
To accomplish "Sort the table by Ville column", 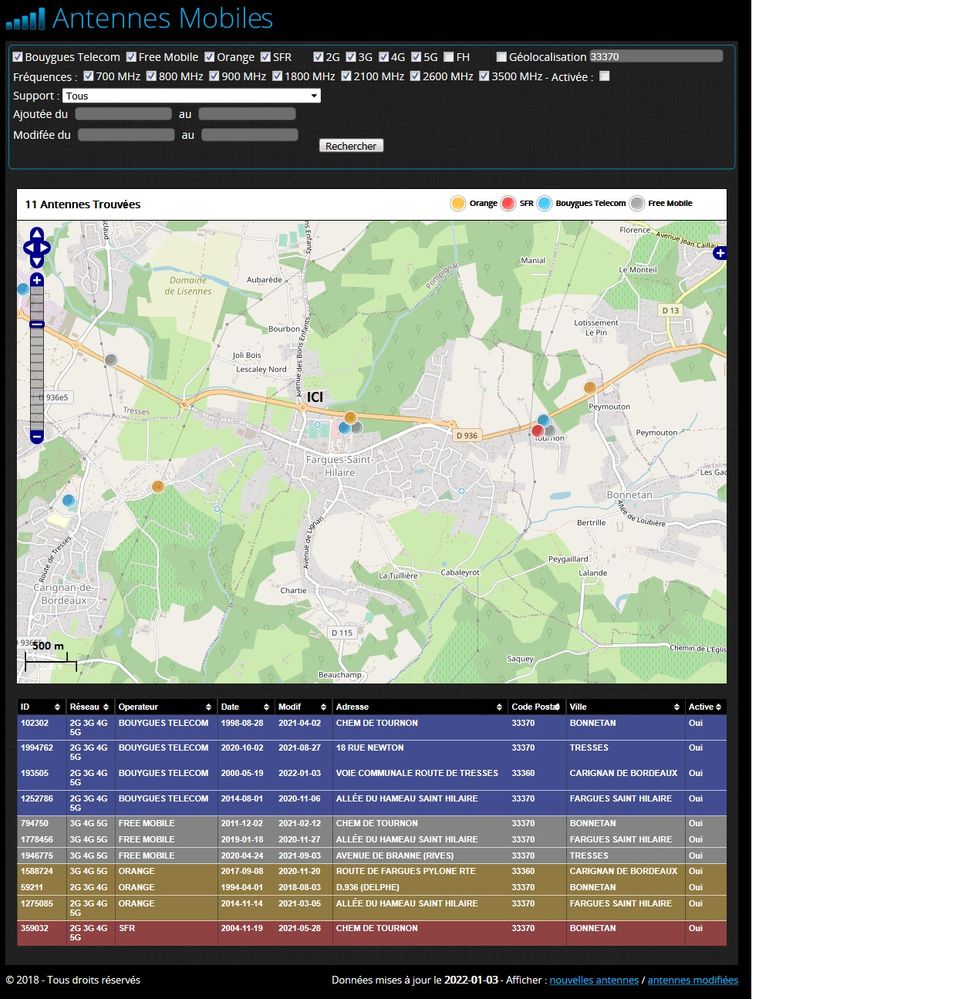I will [624, 707].
